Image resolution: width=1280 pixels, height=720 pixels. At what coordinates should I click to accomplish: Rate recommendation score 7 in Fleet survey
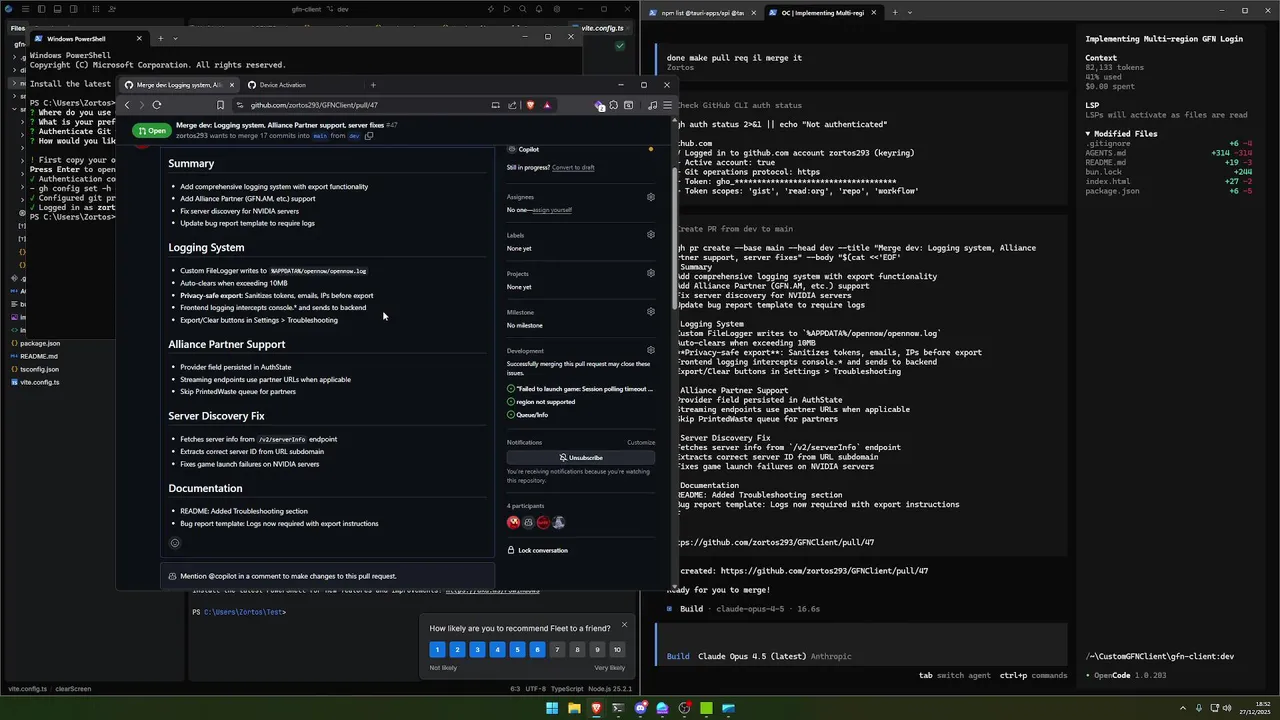point(557,650)
